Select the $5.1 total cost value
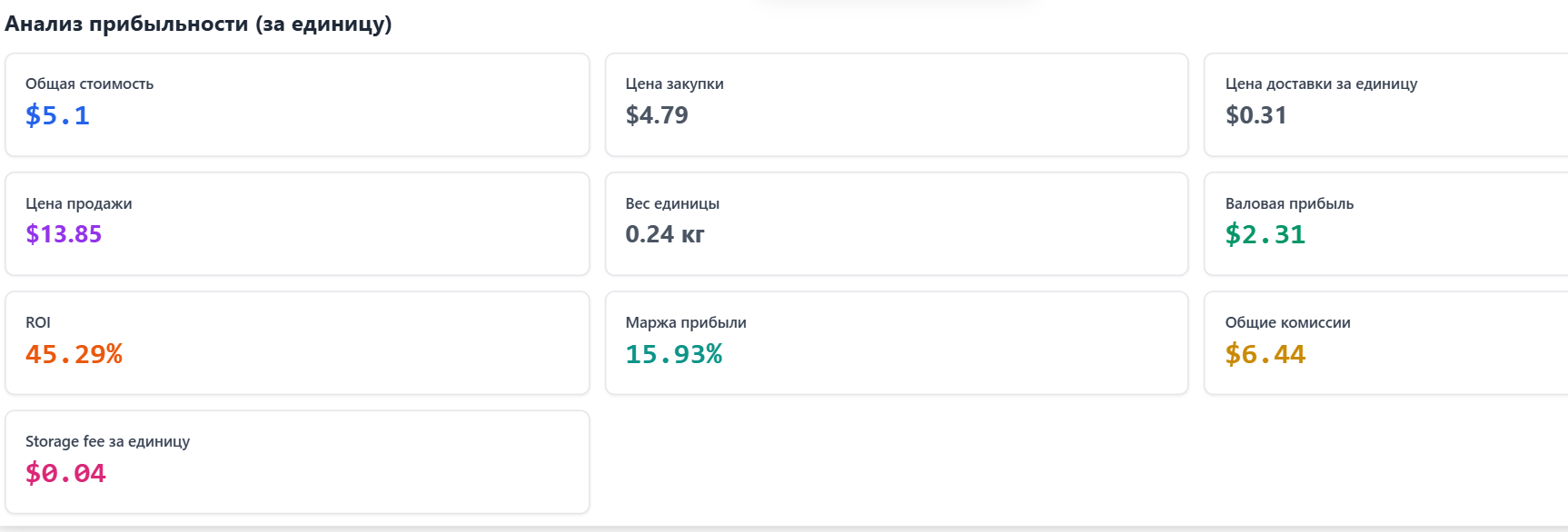This screenshot has height=532, width=1568. [x=57, y=115]
